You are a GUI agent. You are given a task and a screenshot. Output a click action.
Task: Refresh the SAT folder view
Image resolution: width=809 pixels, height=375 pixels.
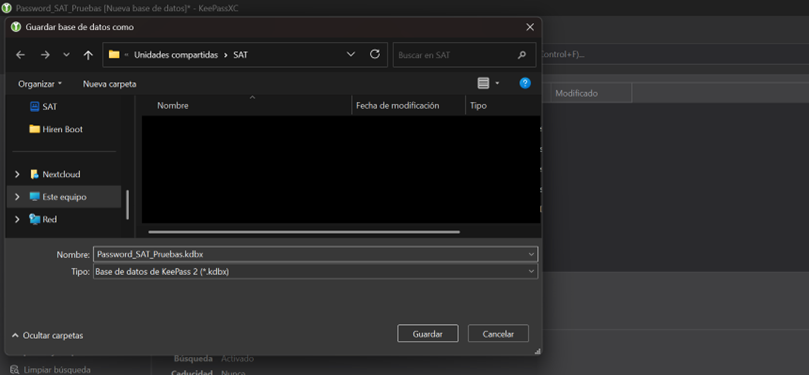pyautogui.click(x=375, y=54)
